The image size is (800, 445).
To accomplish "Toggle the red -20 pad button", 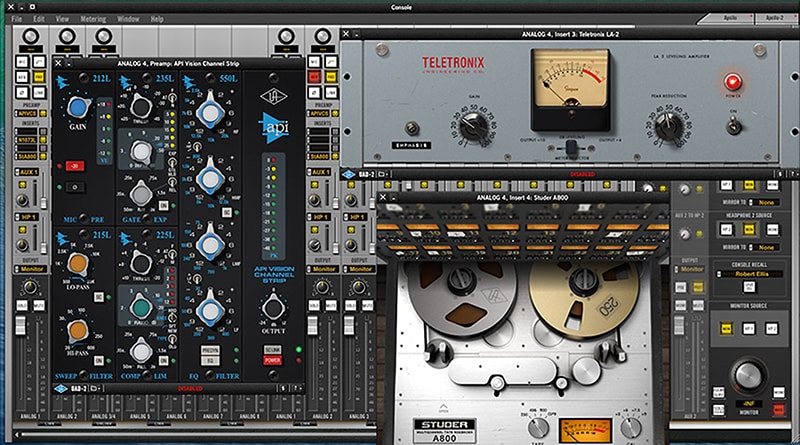I will point(75,166).
